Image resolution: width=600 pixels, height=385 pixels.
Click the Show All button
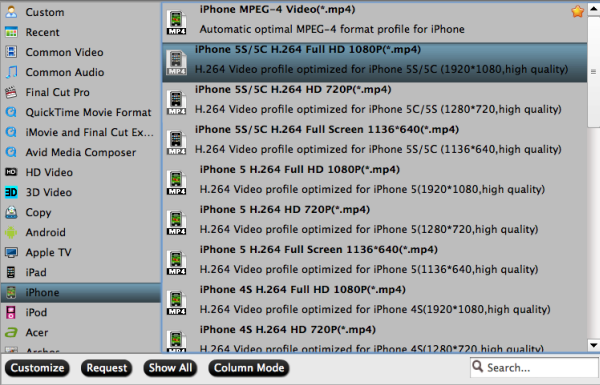(x=170, y=368)
